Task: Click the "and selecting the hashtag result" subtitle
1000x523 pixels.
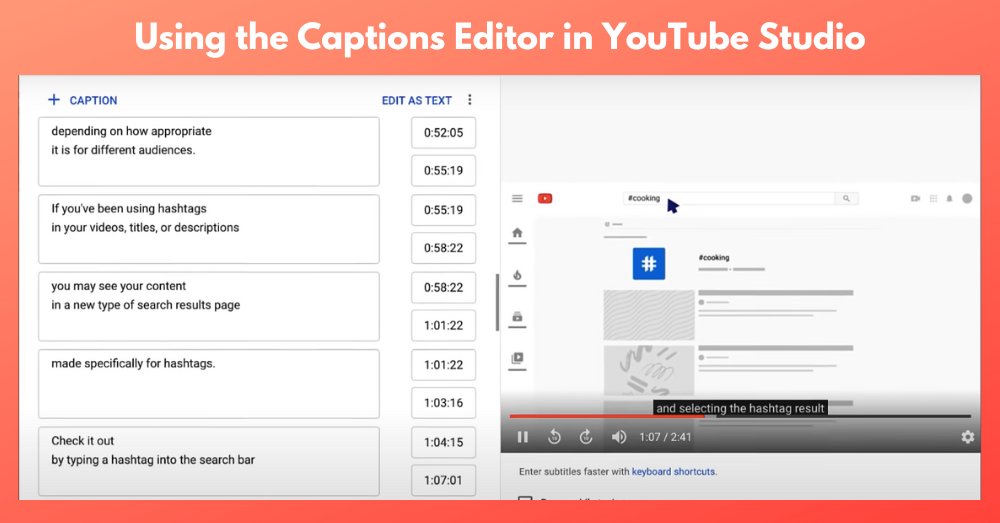Action: click(740, 408)
